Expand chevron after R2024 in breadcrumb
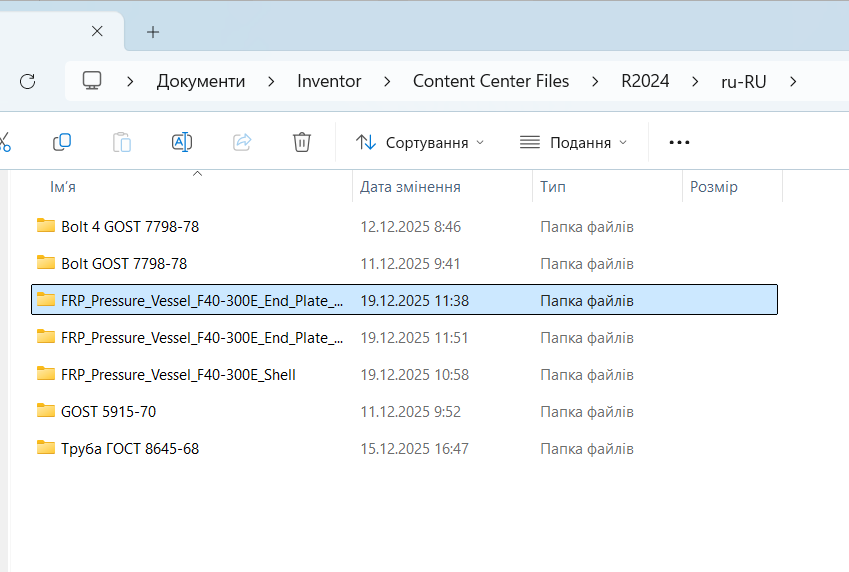 (x=695, y=81)
